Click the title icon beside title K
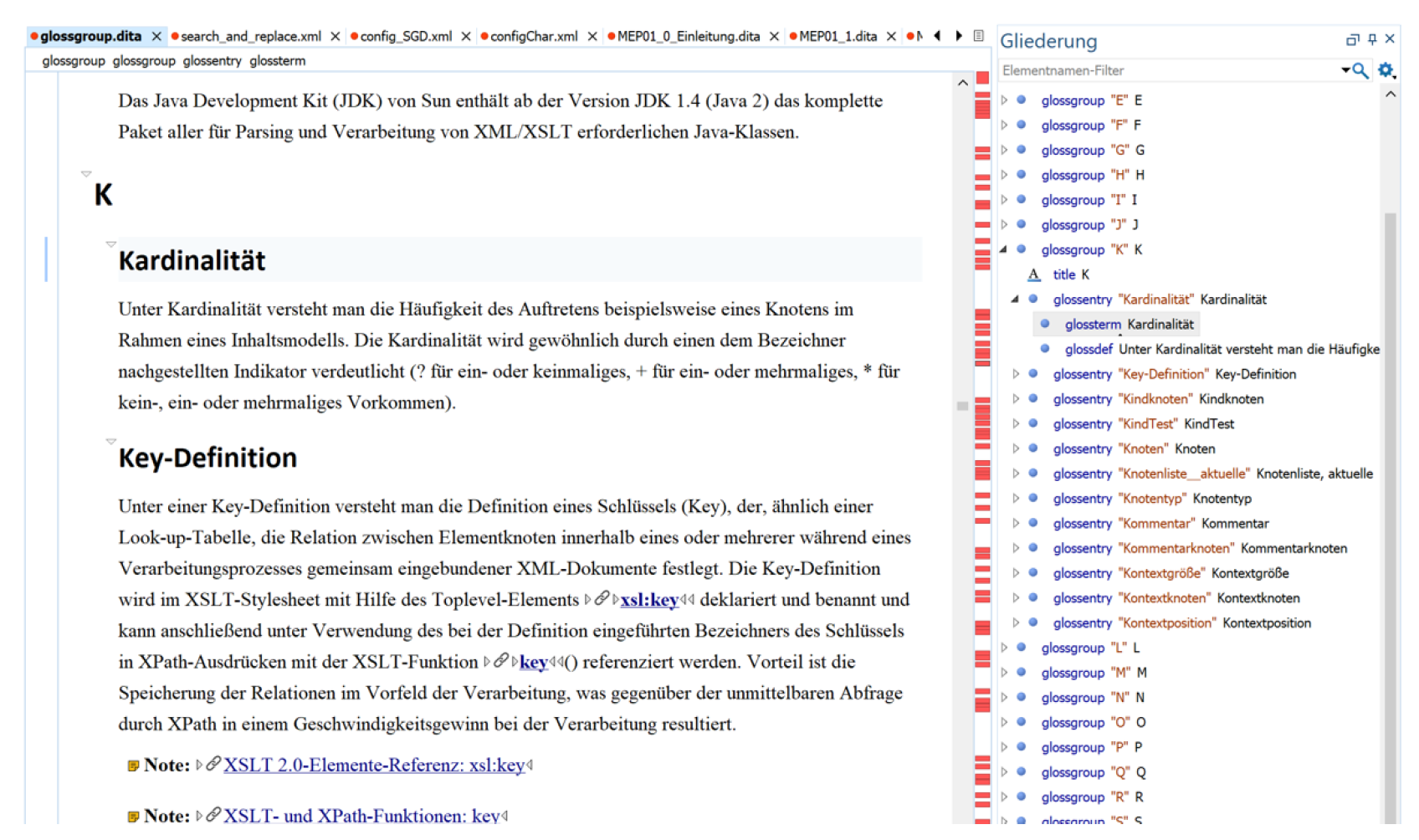 click(x=1034, y=274)
